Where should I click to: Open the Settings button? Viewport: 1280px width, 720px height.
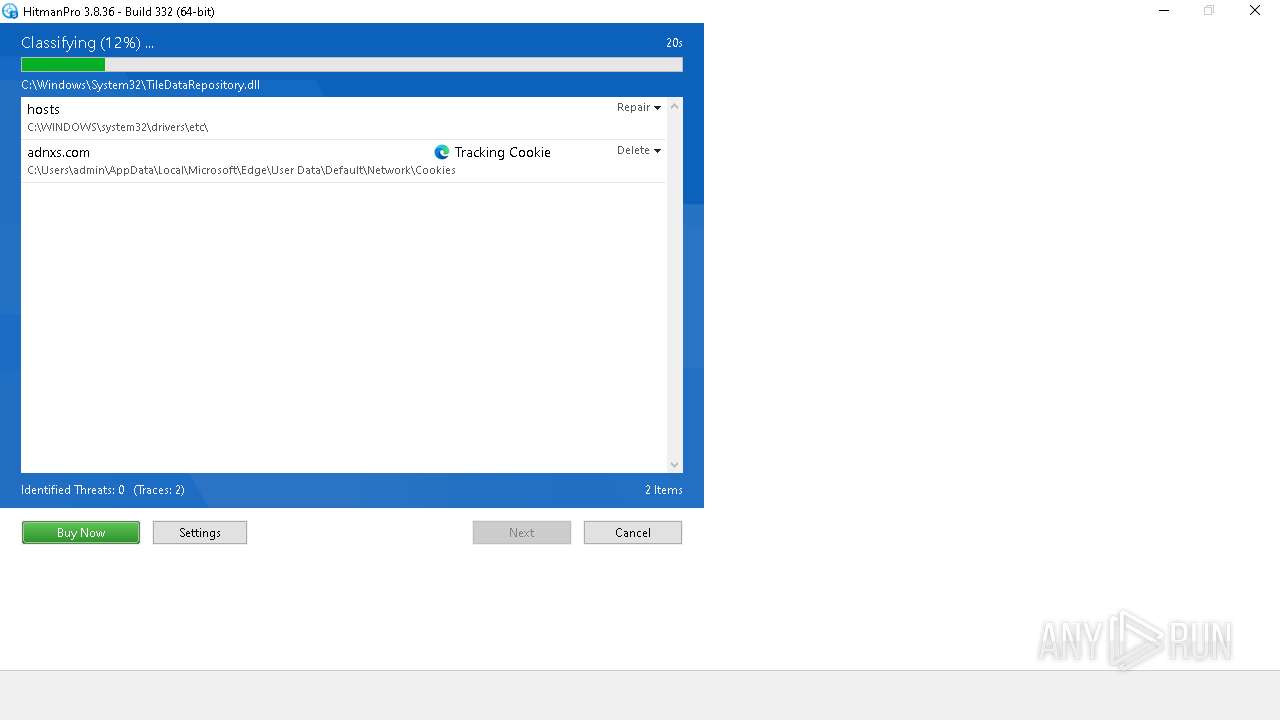tap(200, 533)
